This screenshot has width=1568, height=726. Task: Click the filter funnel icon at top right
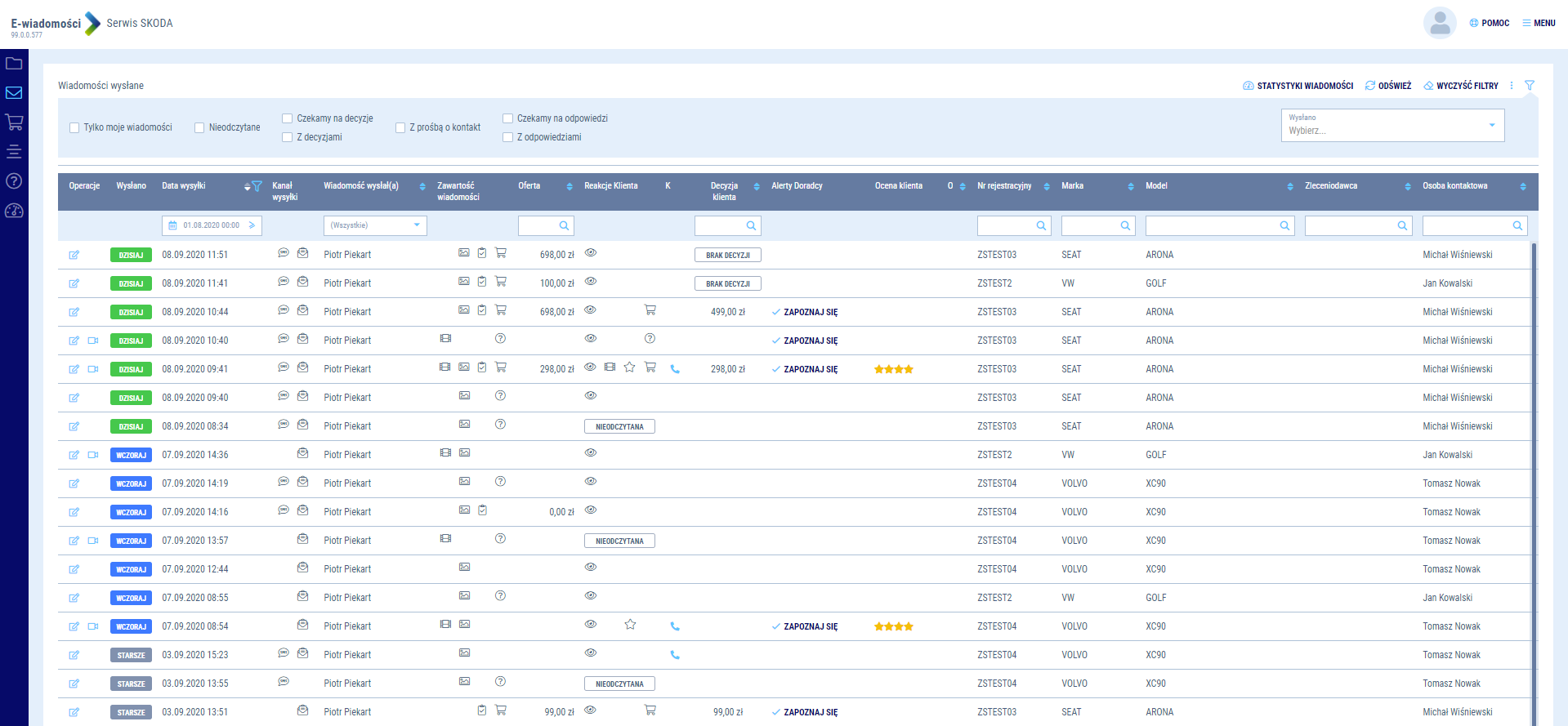[x=1530, y=86]
